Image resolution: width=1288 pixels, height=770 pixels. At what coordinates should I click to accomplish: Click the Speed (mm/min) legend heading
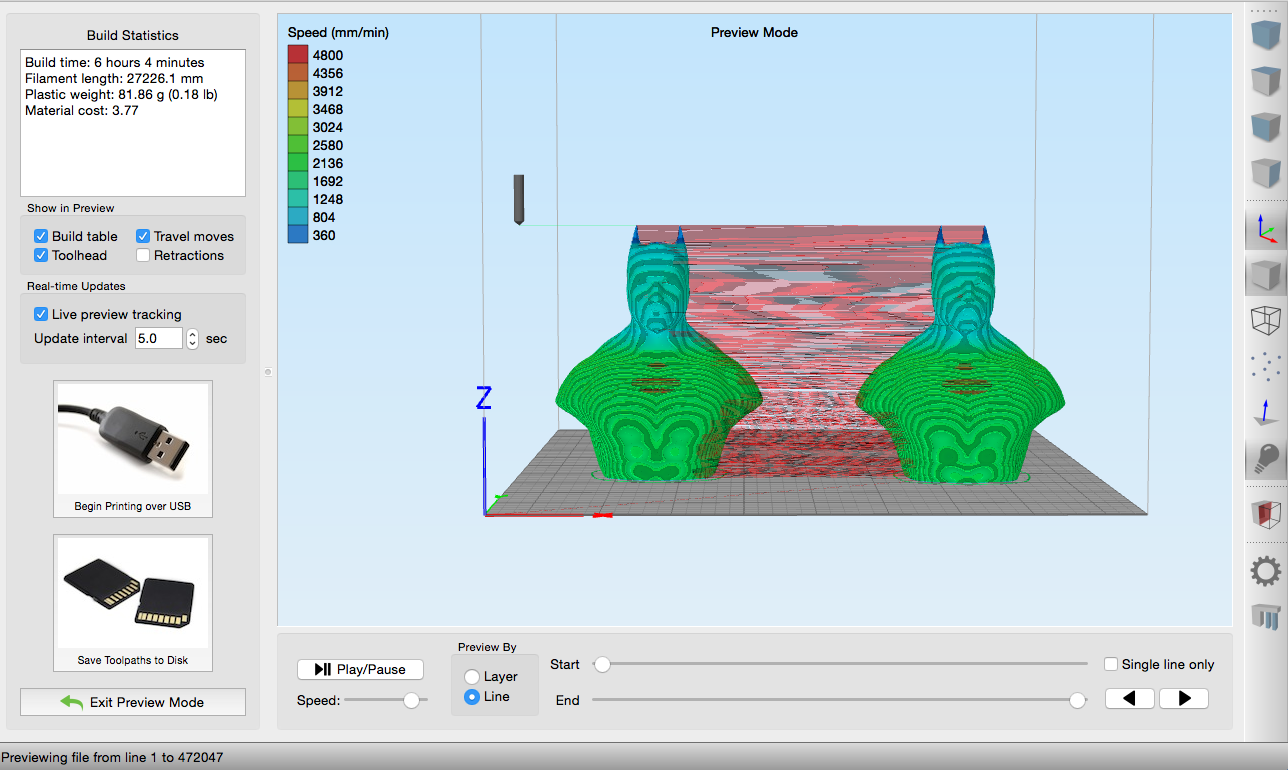pos(338,32)
